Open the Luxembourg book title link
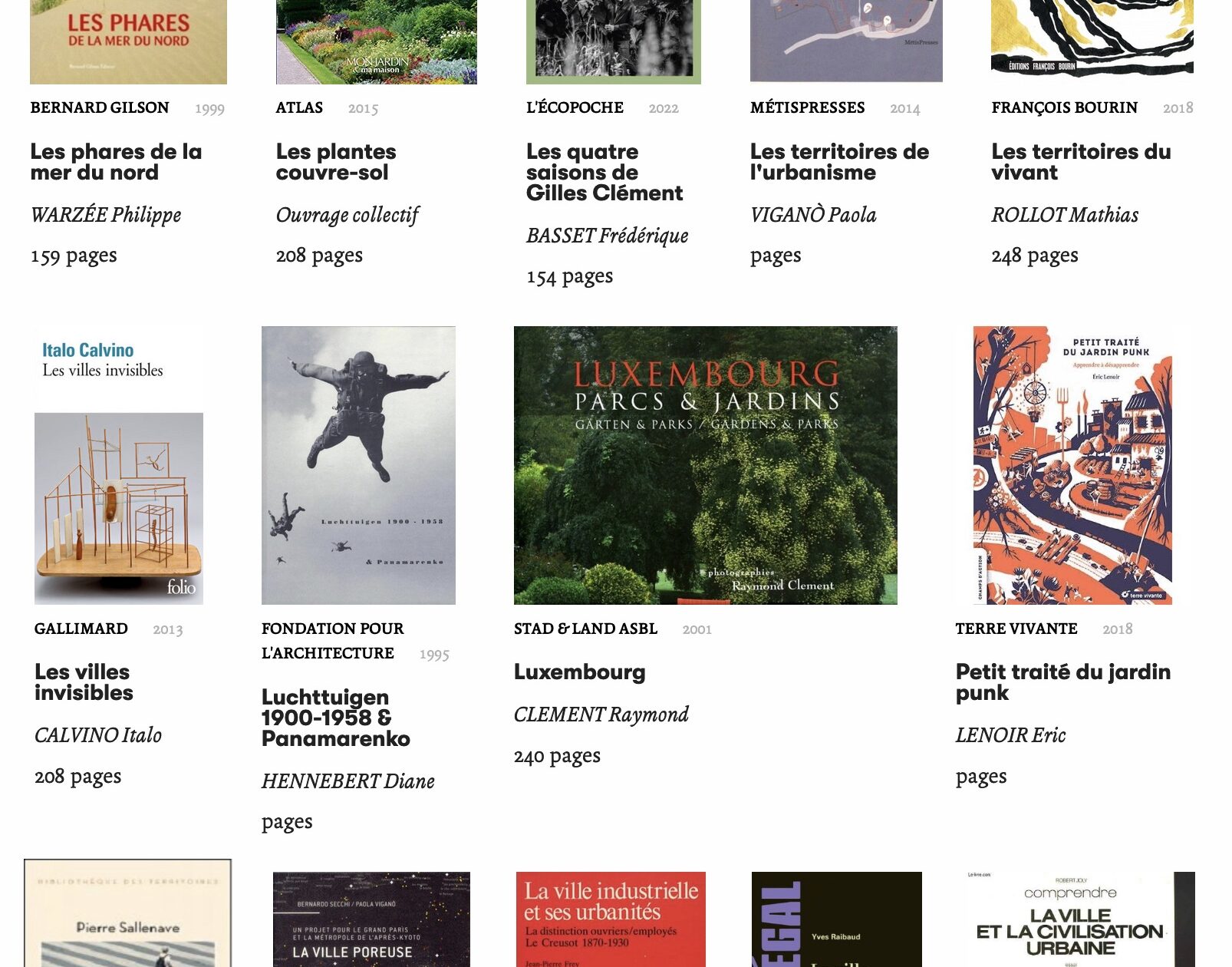 pyautogui.click(x=579, y=672)
